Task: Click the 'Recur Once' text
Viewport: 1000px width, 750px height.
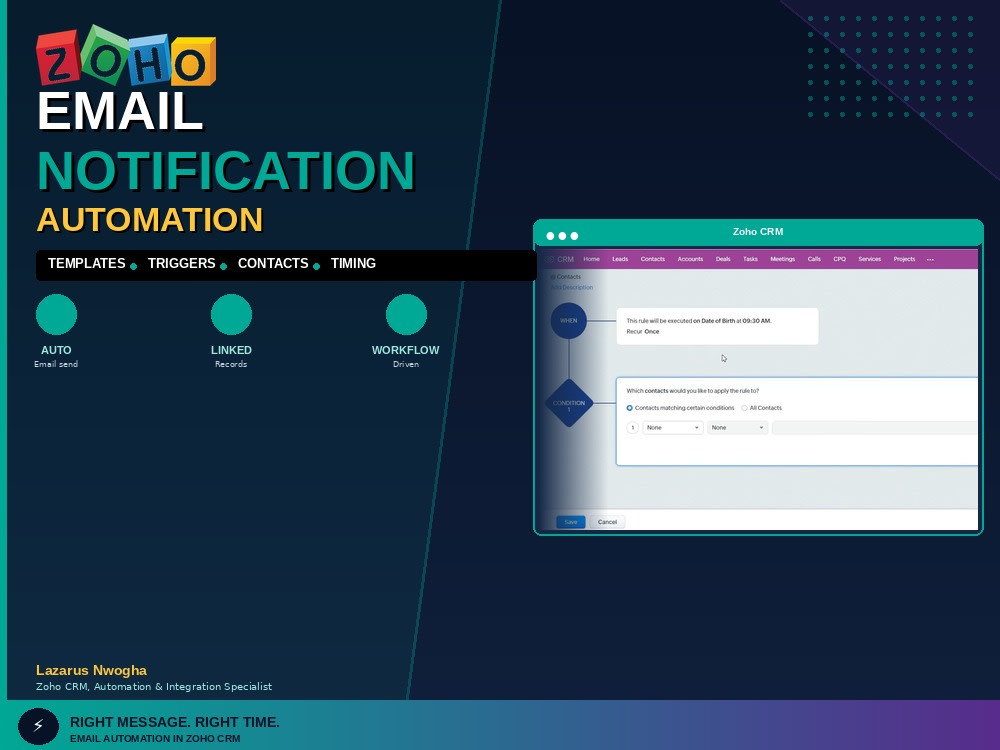Action: [x=642, y=332]
